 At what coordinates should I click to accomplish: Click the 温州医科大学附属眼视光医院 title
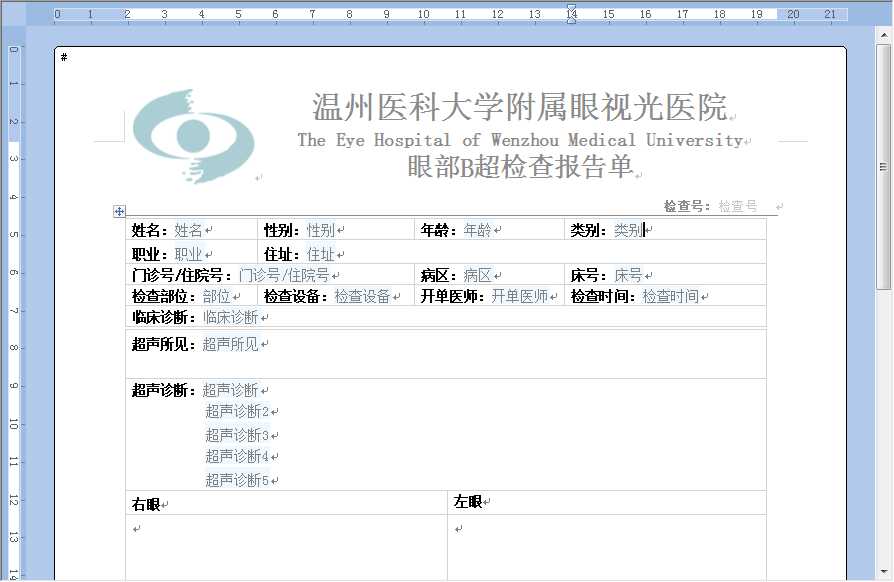(x=520, y=107)
